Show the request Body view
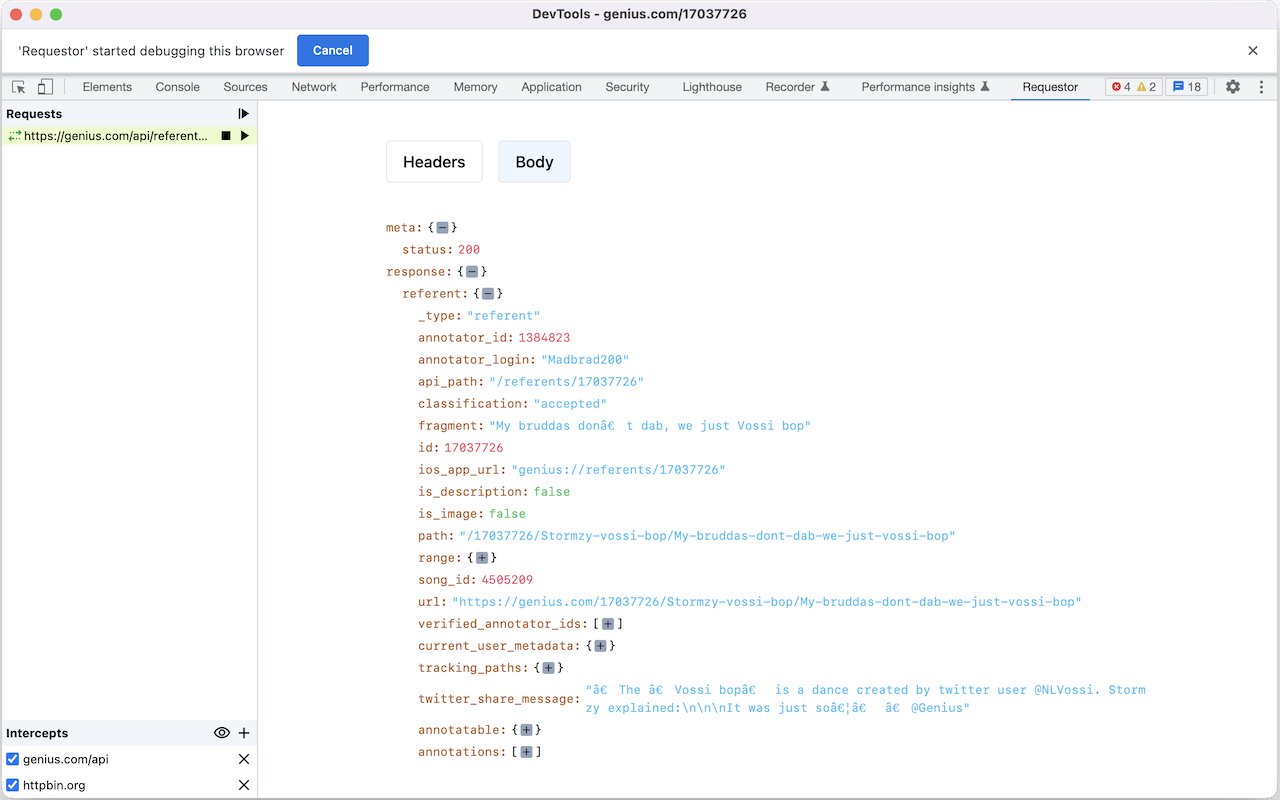 coord(534,162)
